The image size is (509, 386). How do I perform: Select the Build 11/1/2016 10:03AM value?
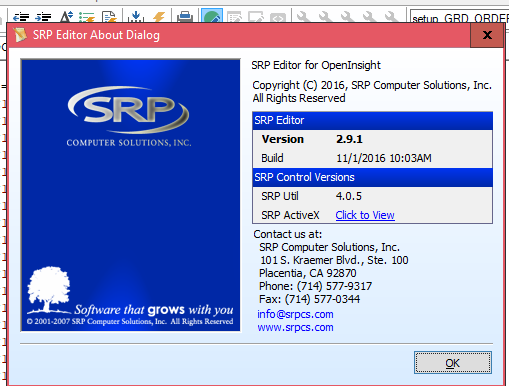click(384, 158)
